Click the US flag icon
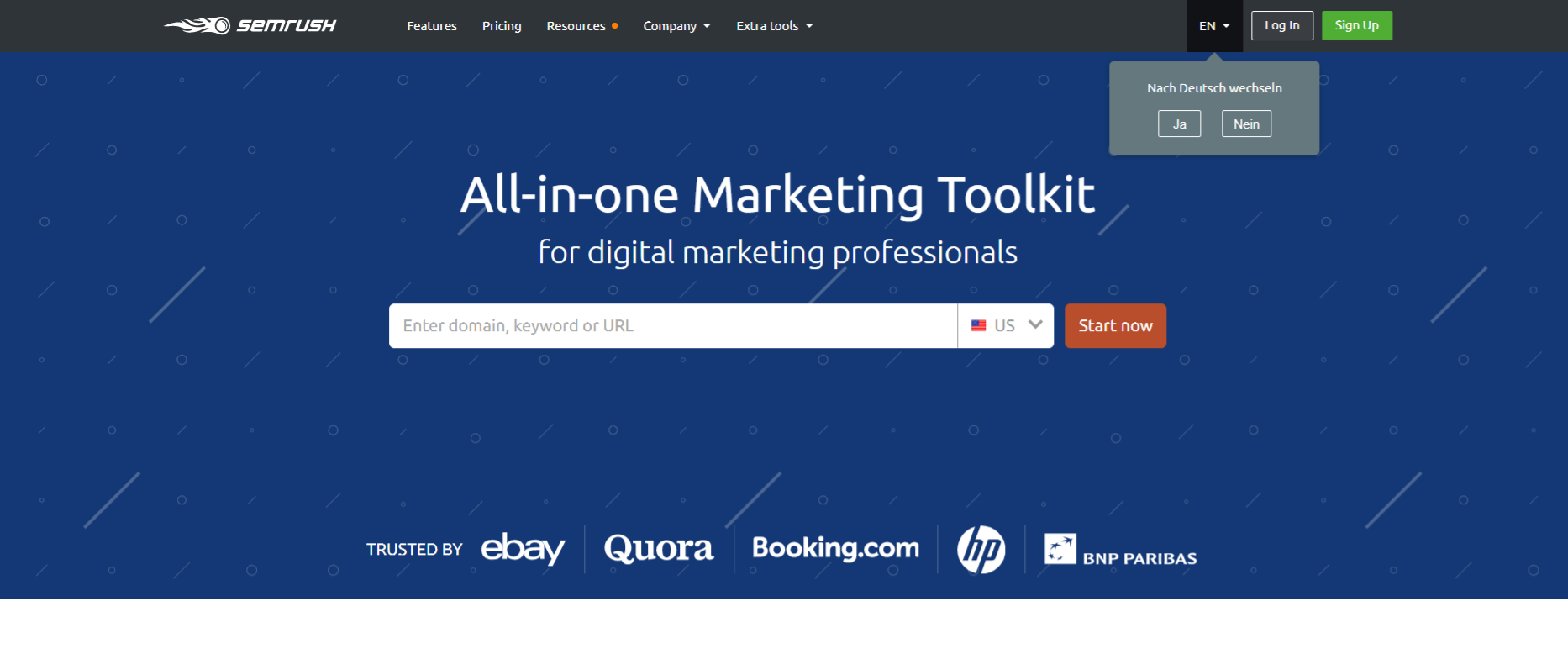The width and height of the screenshot is (1568, 654). [x=979, y=325]
